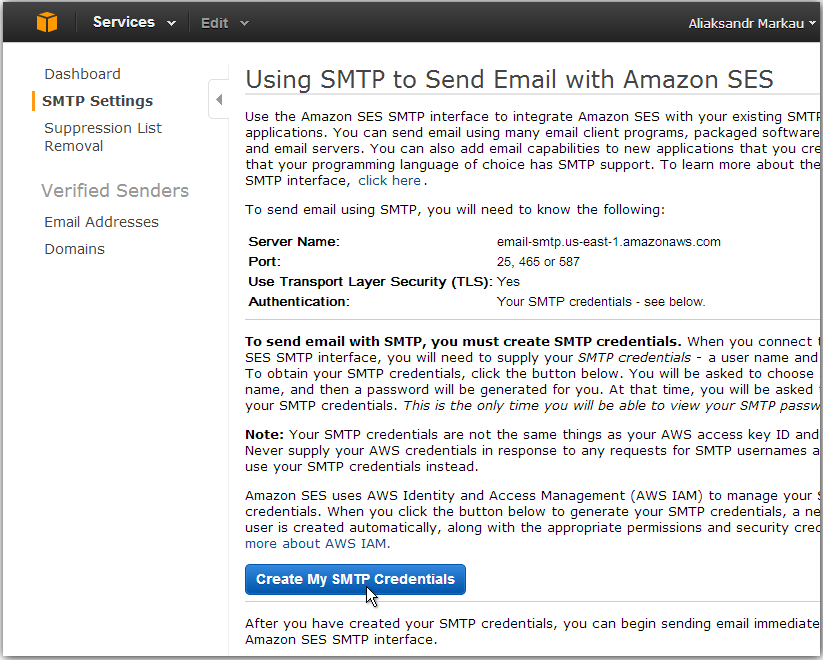Collapse the sidebar using the arrow button

220,98
